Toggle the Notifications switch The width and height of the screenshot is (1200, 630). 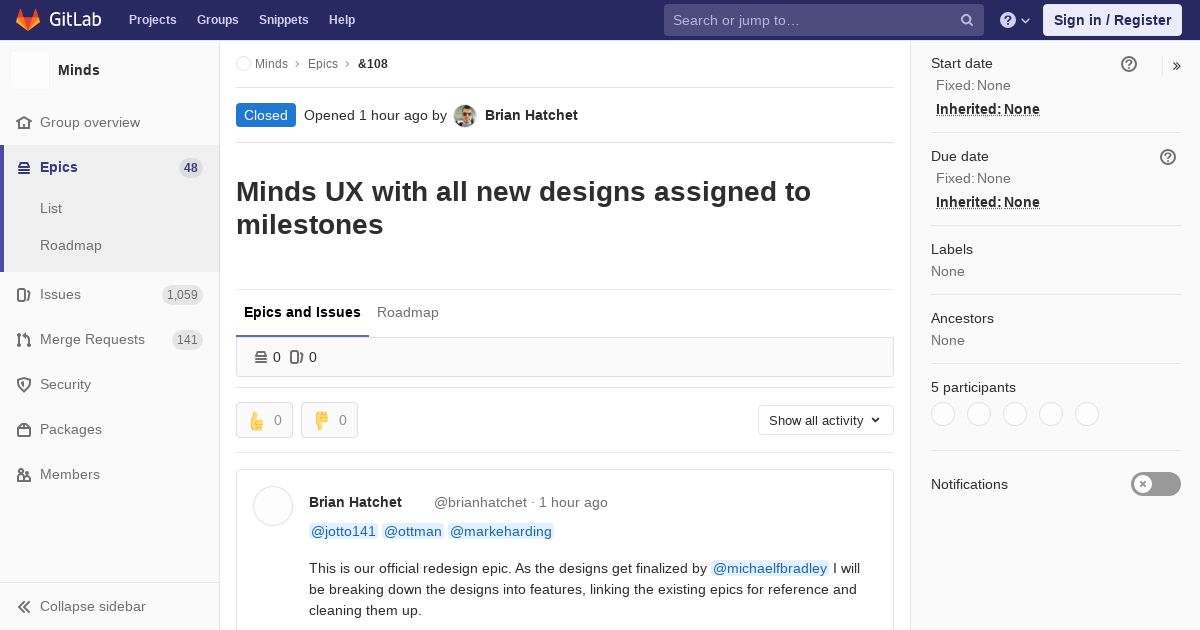tap(1156, 484)
